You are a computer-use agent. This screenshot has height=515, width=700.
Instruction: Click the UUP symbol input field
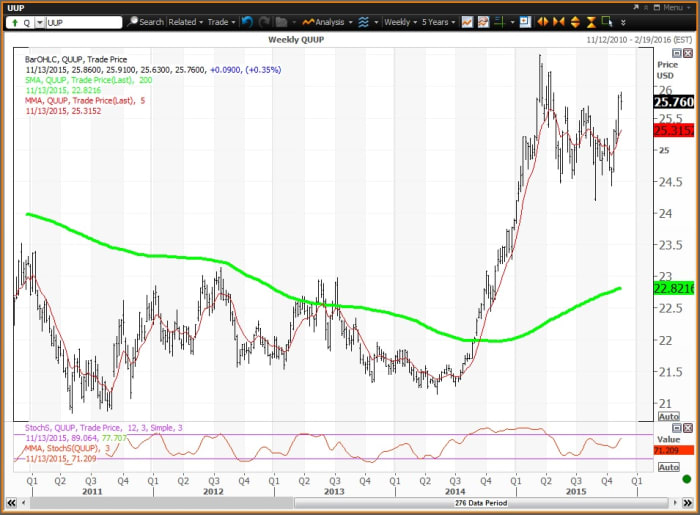coord(82,21)
